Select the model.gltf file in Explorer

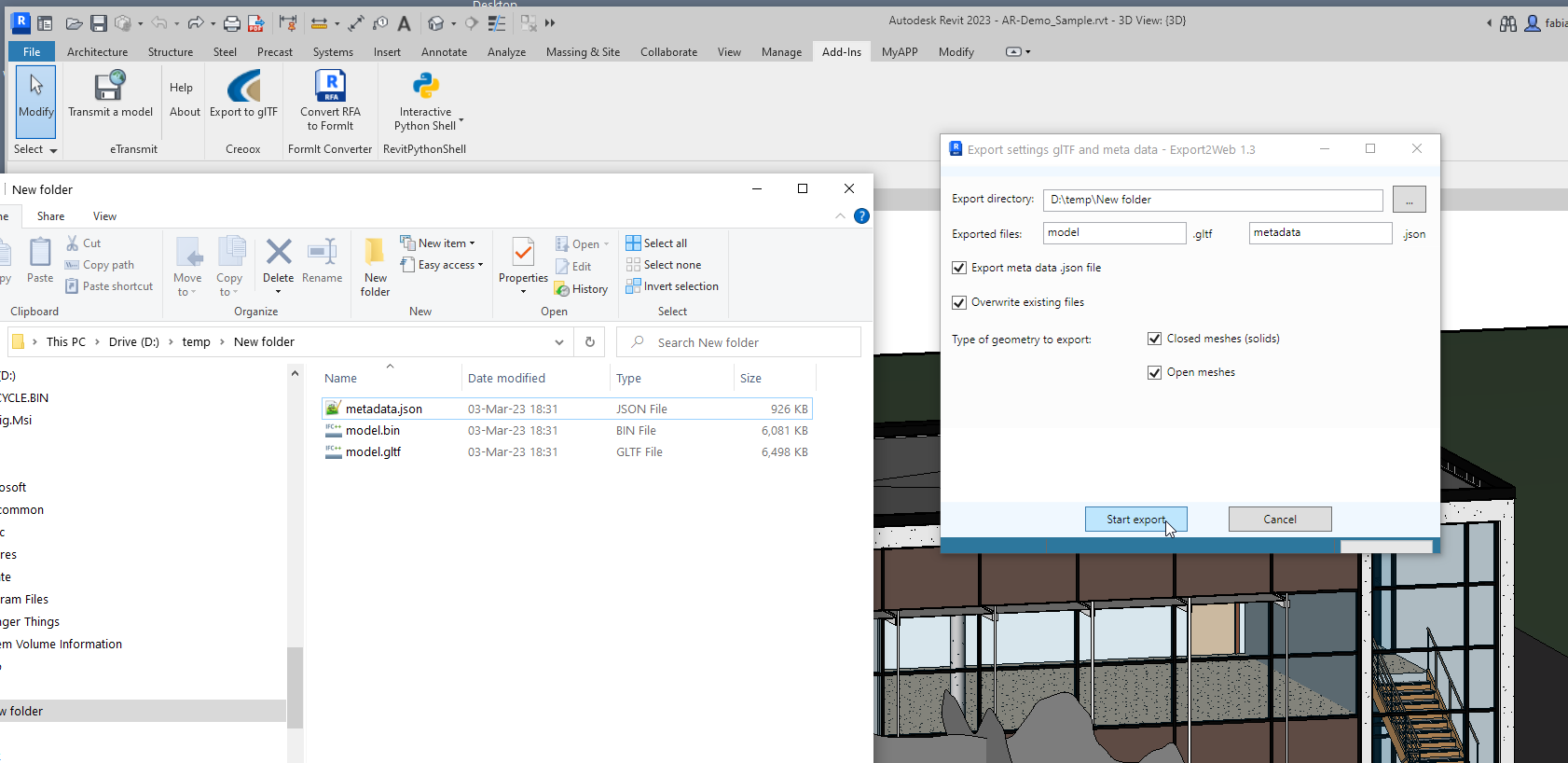pos(567,452)
